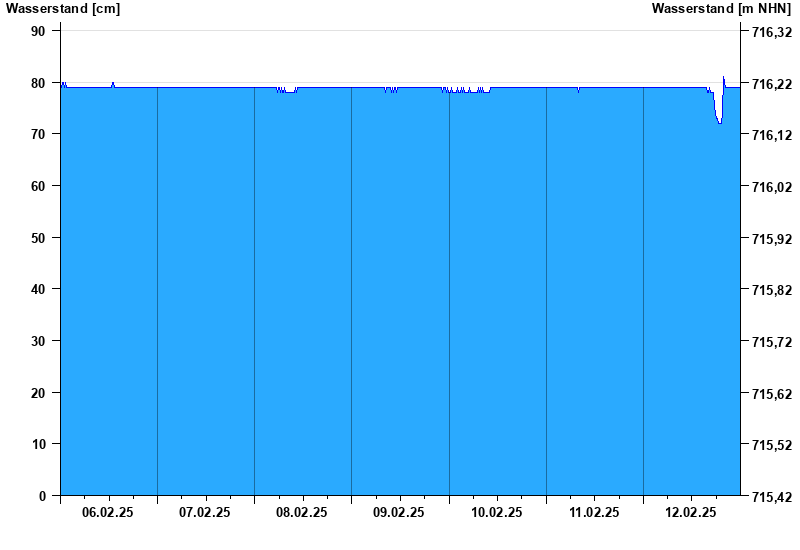Viewport: 800px width, 550px height.
Task: Select the 09.02.25 date on x-axis
Action: click(x=399, y=512)
